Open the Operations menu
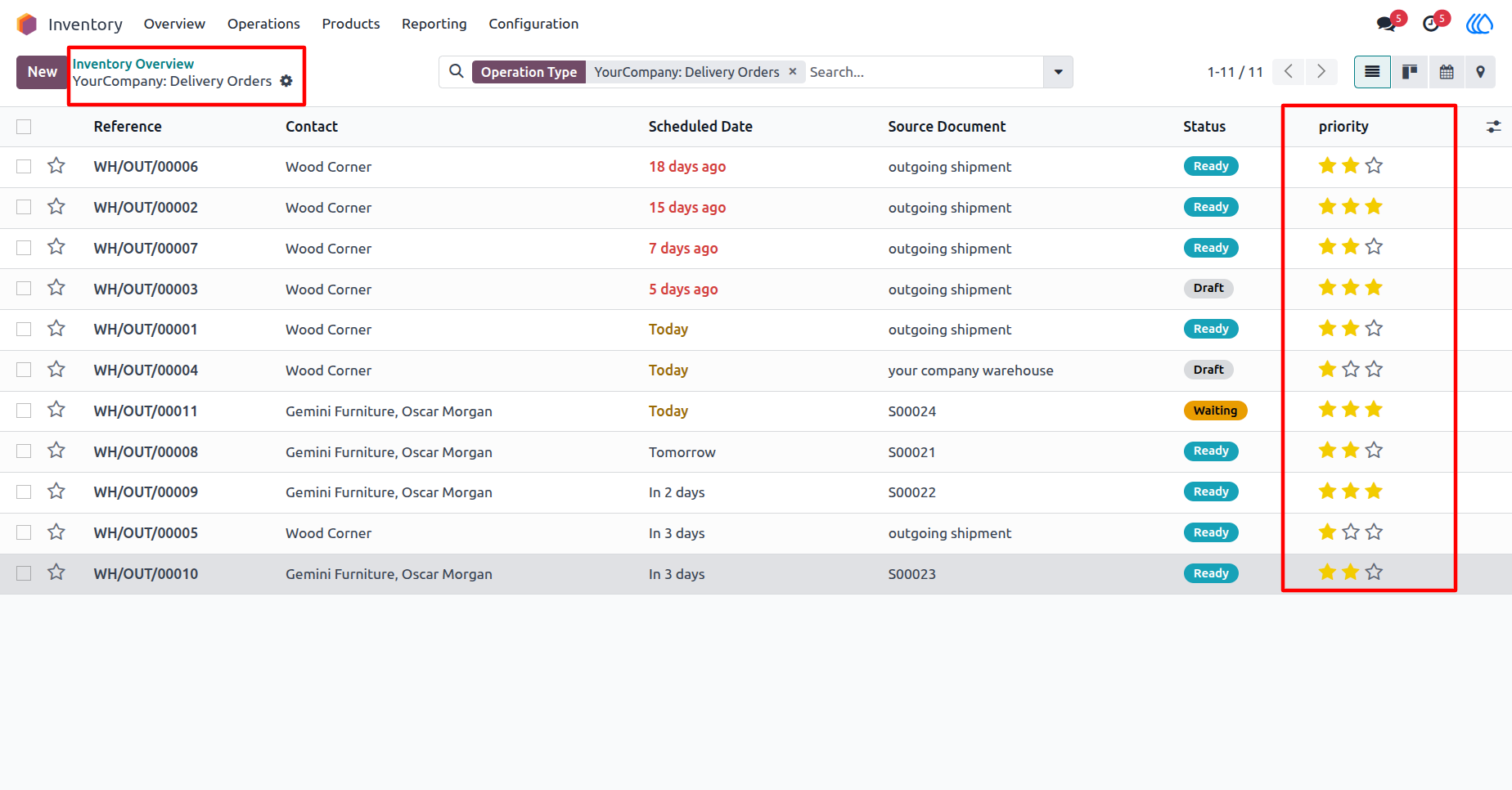The image size is (1512, 790). click(263, 24)
